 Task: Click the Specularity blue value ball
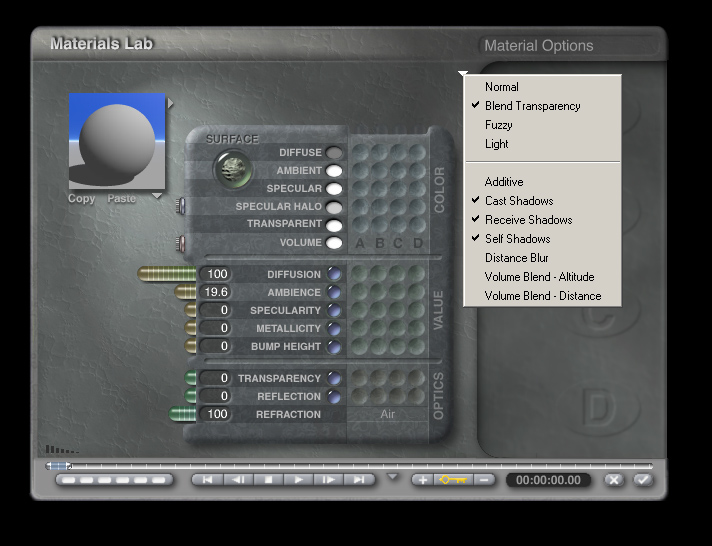point(334,310)
